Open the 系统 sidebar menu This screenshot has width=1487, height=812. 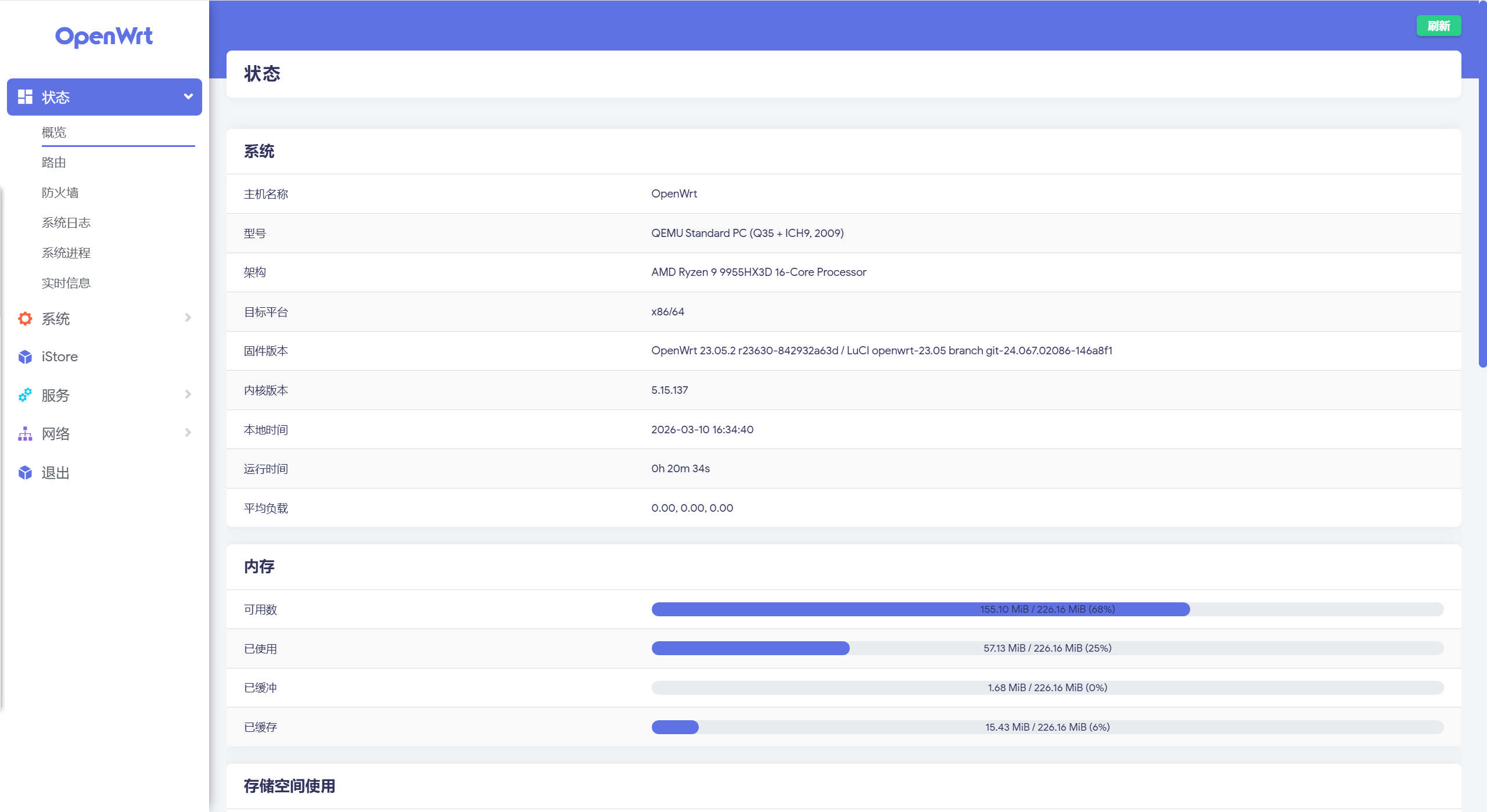(56, 318)
